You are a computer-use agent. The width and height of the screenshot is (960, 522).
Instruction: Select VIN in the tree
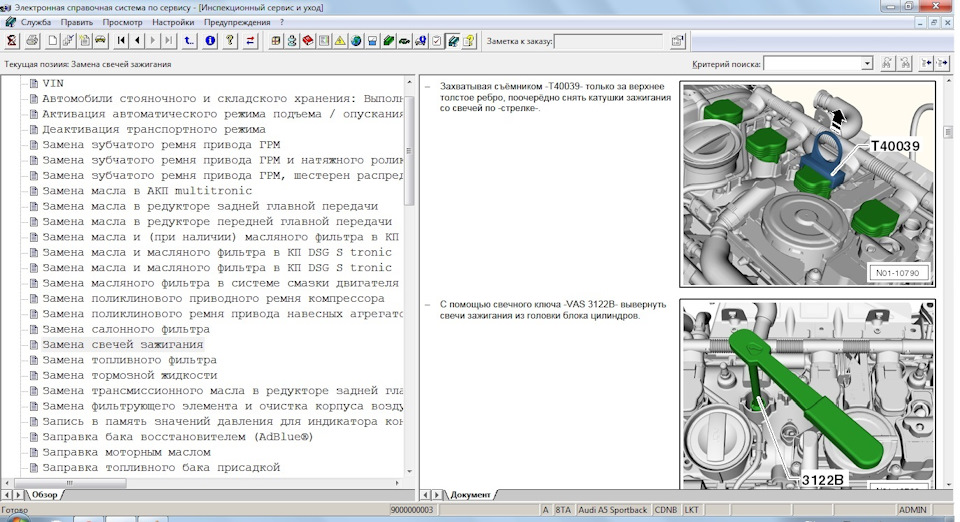coord(53,83)
